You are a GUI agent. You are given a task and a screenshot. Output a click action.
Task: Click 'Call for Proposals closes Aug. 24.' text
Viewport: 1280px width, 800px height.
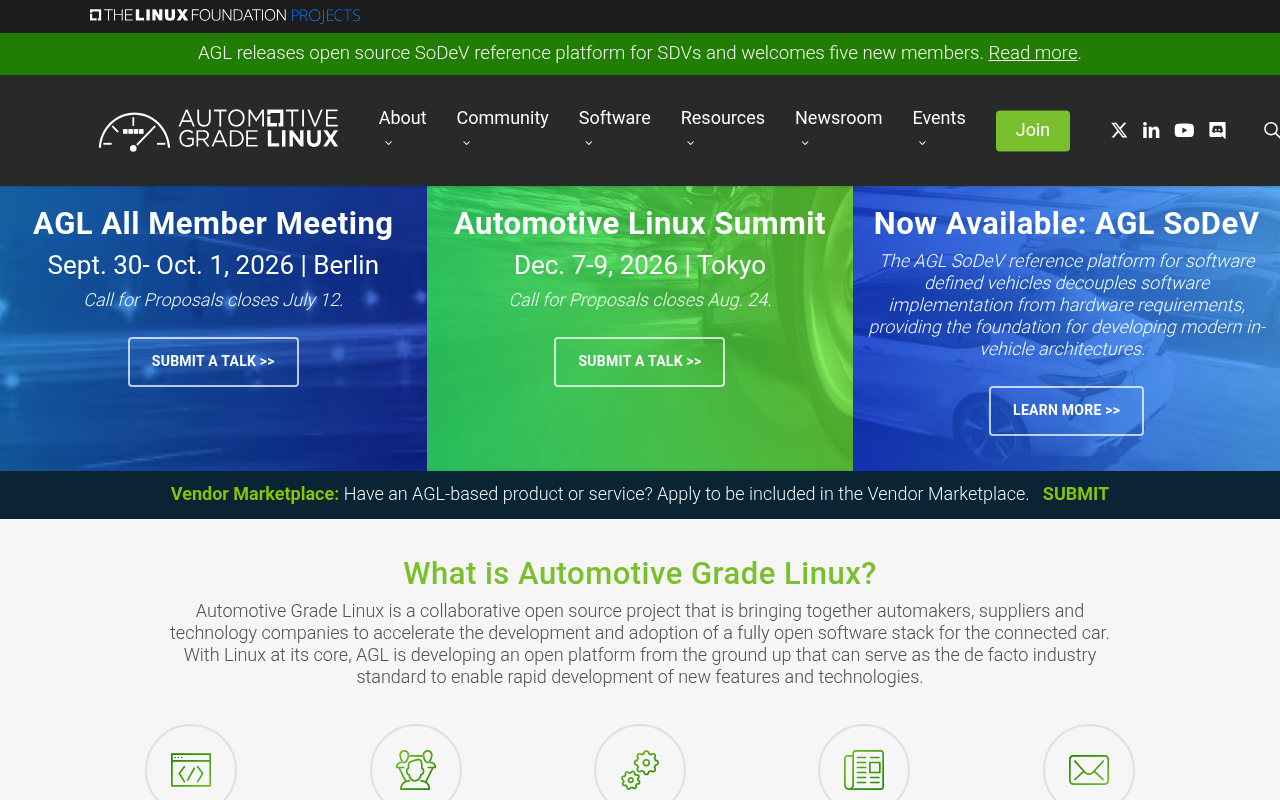coord(640,300)
